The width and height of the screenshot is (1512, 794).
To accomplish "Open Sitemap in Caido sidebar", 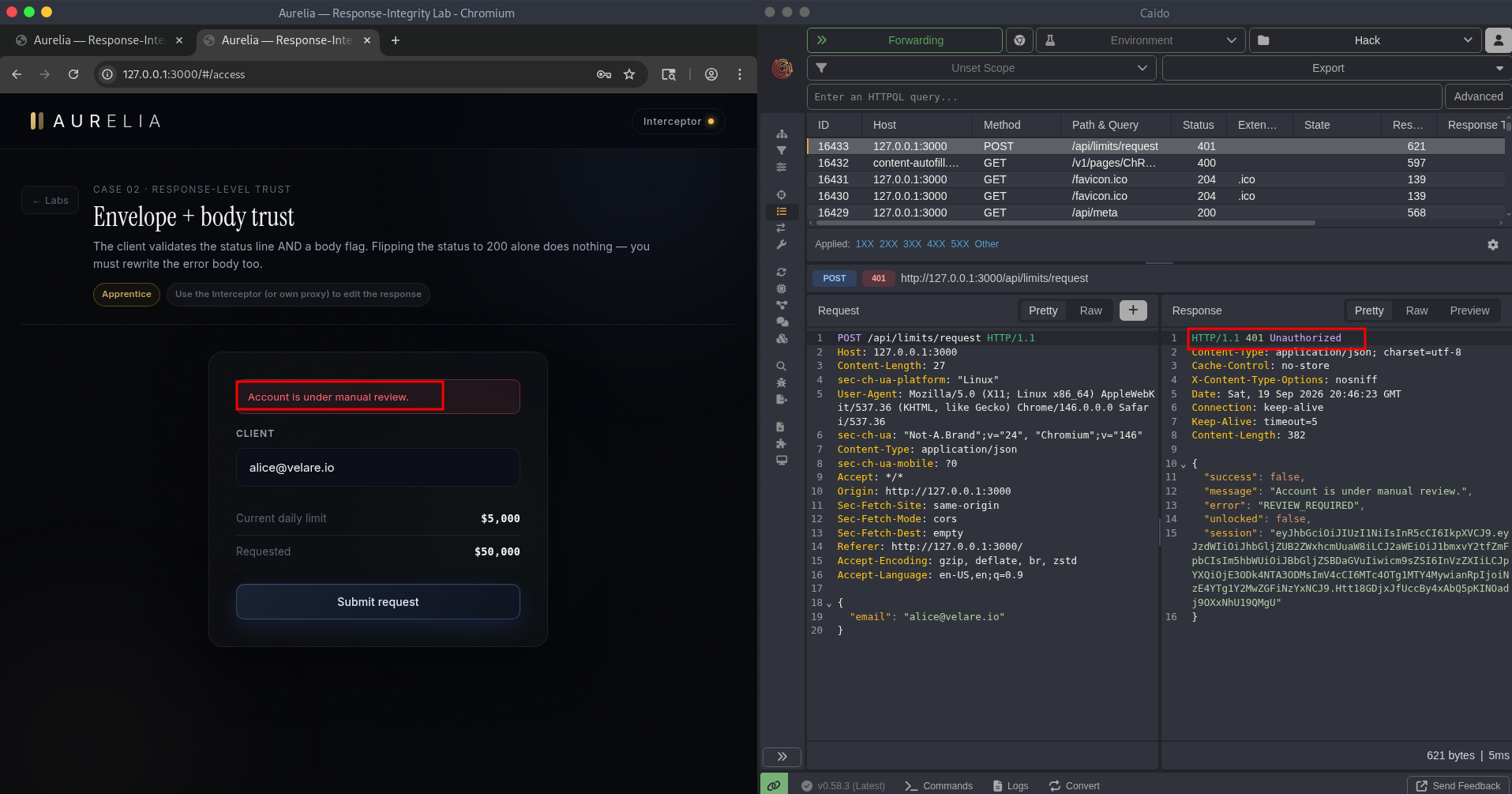I will 782,134.
